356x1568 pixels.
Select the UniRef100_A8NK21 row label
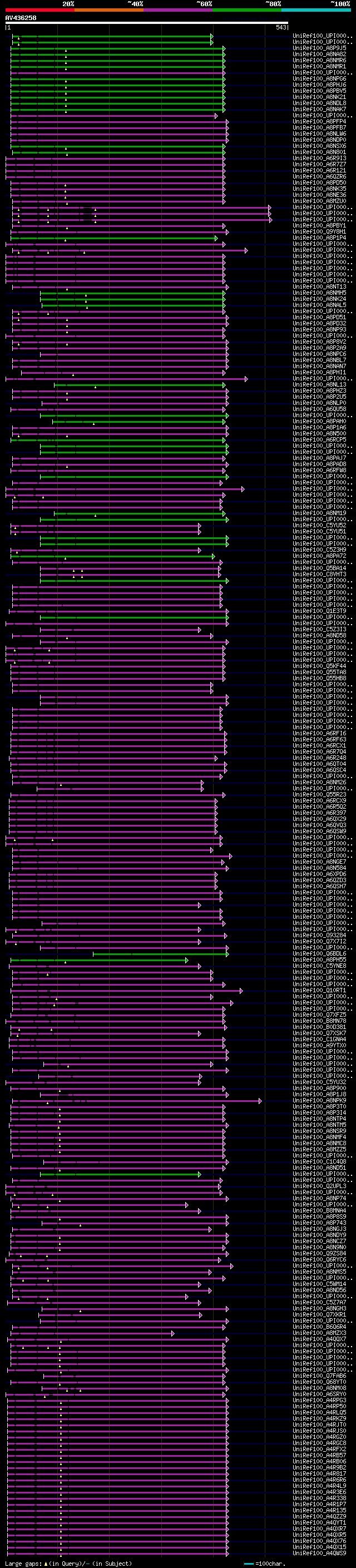[x=319, y=97]
